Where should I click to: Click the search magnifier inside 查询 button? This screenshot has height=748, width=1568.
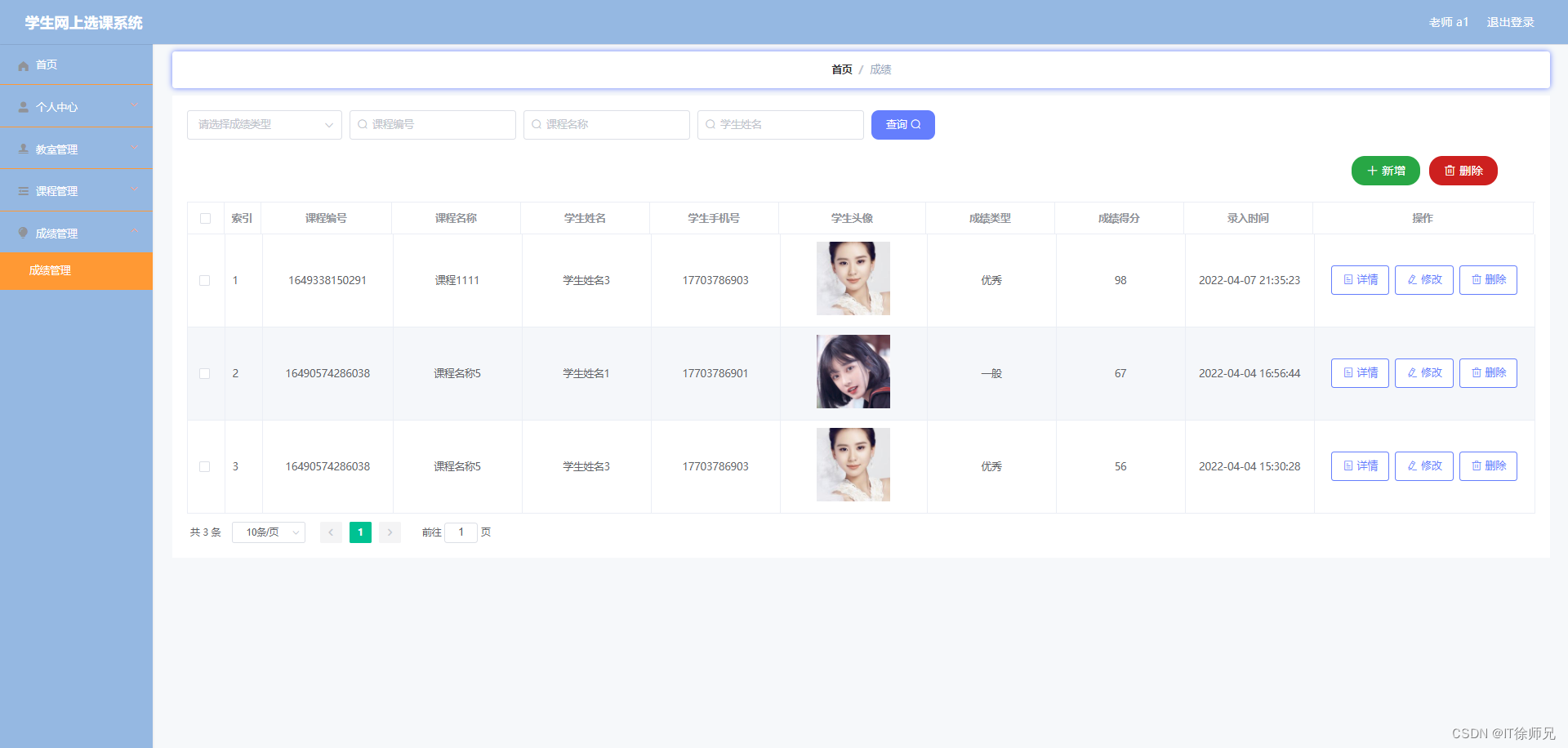pos(916,124)
